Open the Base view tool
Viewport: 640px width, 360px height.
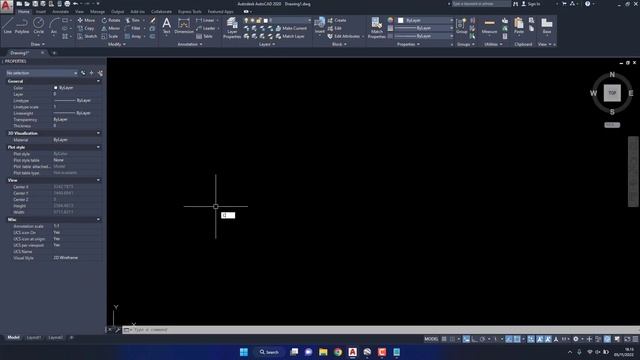click(x=547, y=26)
